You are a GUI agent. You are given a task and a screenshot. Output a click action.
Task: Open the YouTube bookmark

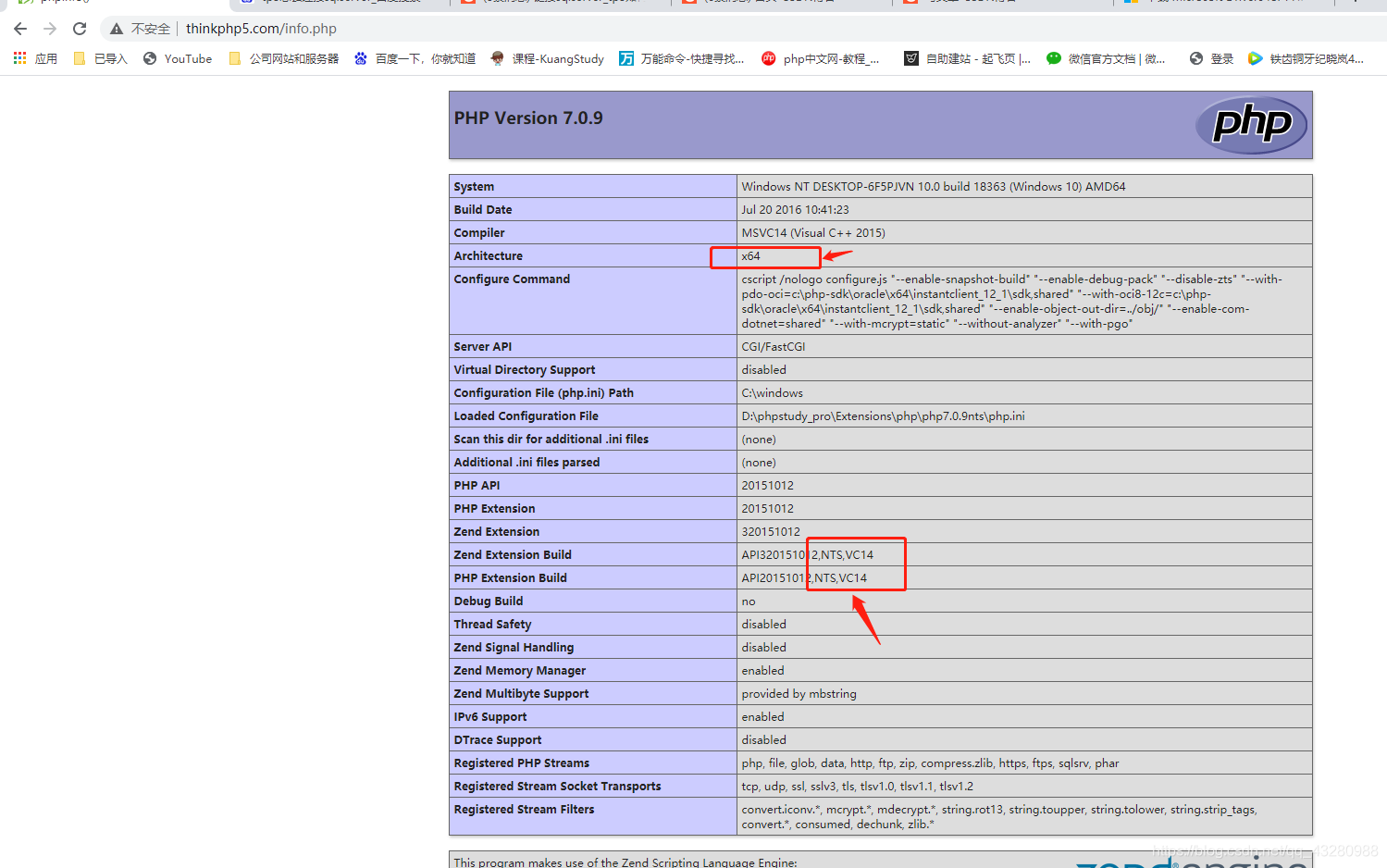coord(178,58)
